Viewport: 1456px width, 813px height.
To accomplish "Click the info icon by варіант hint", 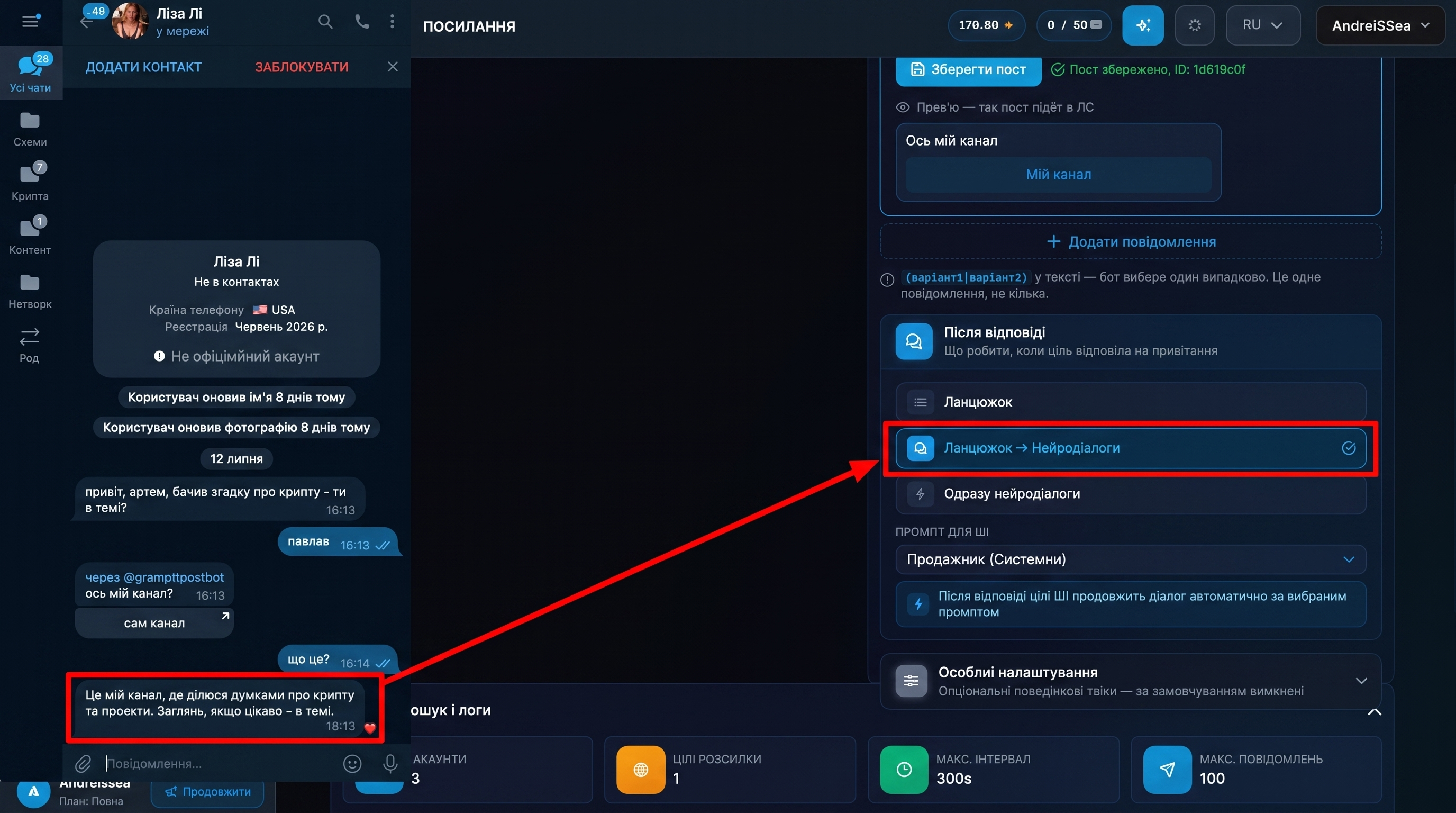I will click(887, 280).
